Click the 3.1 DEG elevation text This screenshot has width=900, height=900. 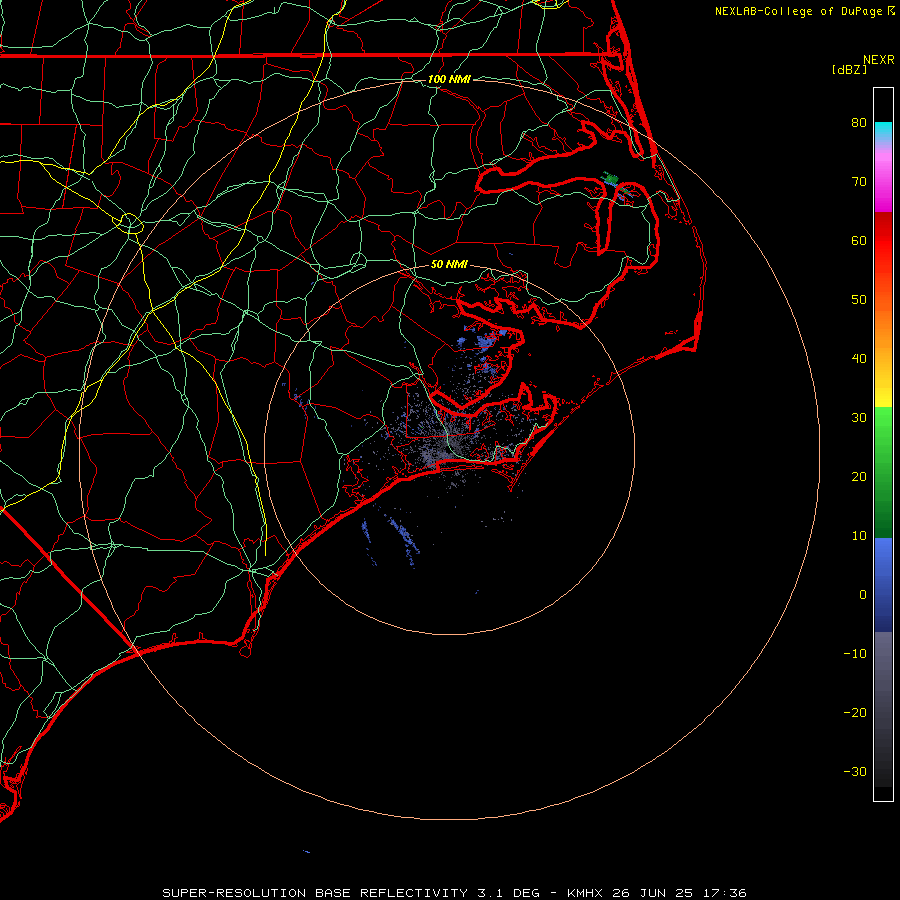click(x=509, y=893)
